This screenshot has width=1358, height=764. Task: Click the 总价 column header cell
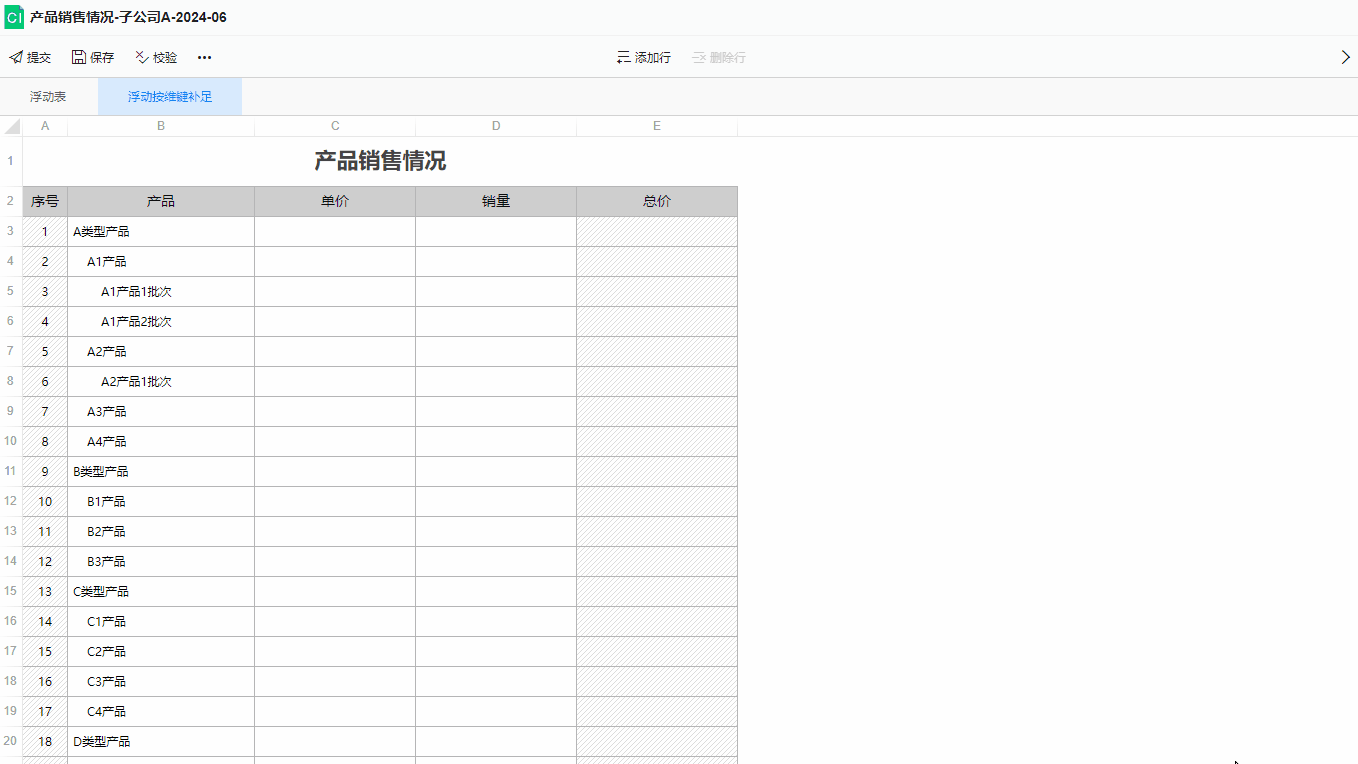[x=657, y=201]
